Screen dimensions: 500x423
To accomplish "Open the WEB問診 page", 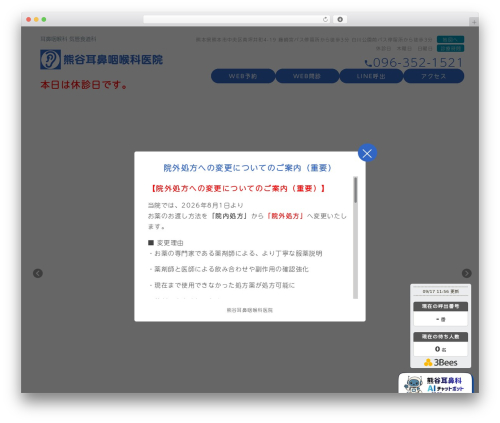I will coord(307,76).
